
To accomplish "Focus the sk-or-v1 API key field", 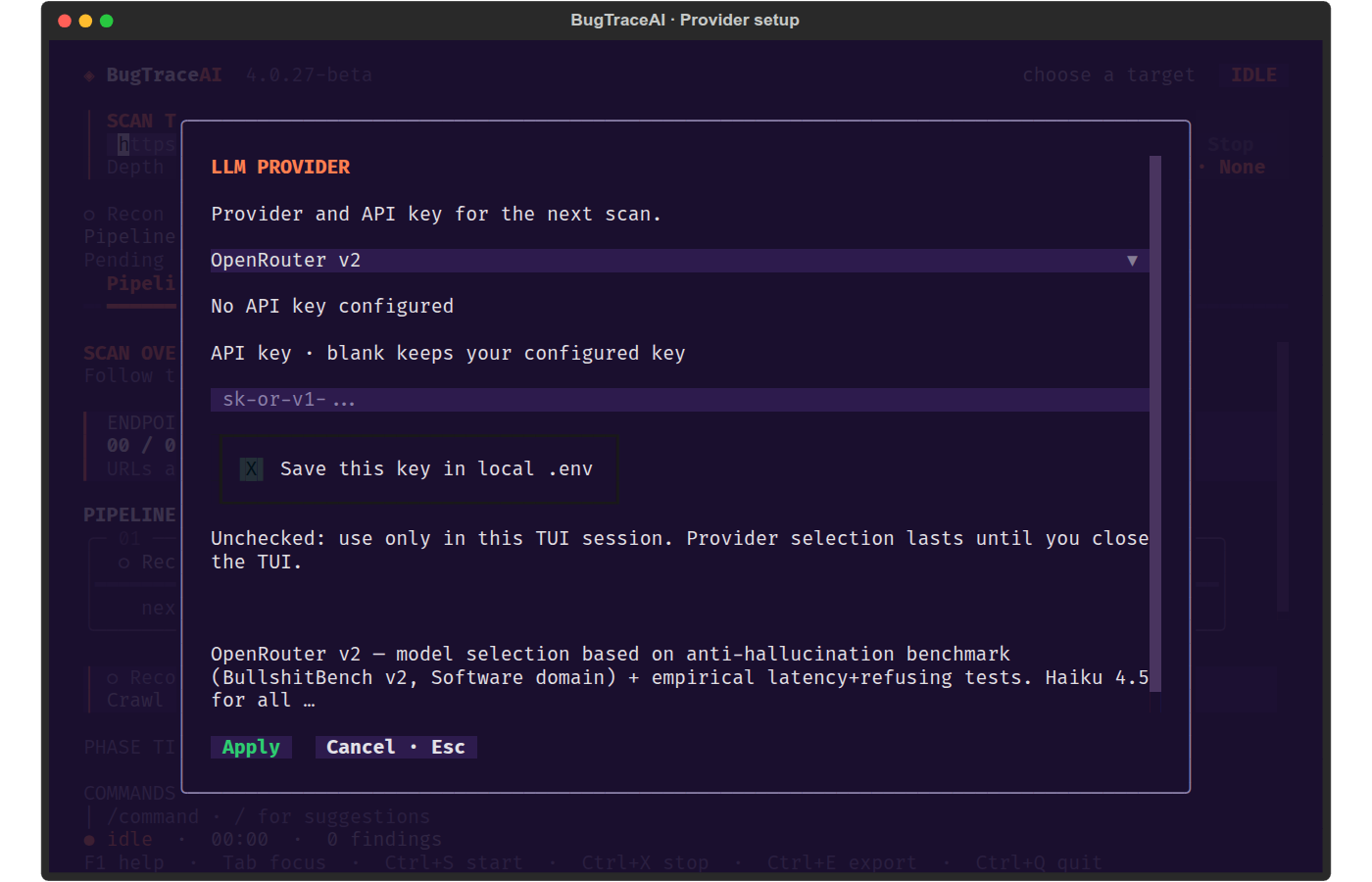I will coord(679,400).
